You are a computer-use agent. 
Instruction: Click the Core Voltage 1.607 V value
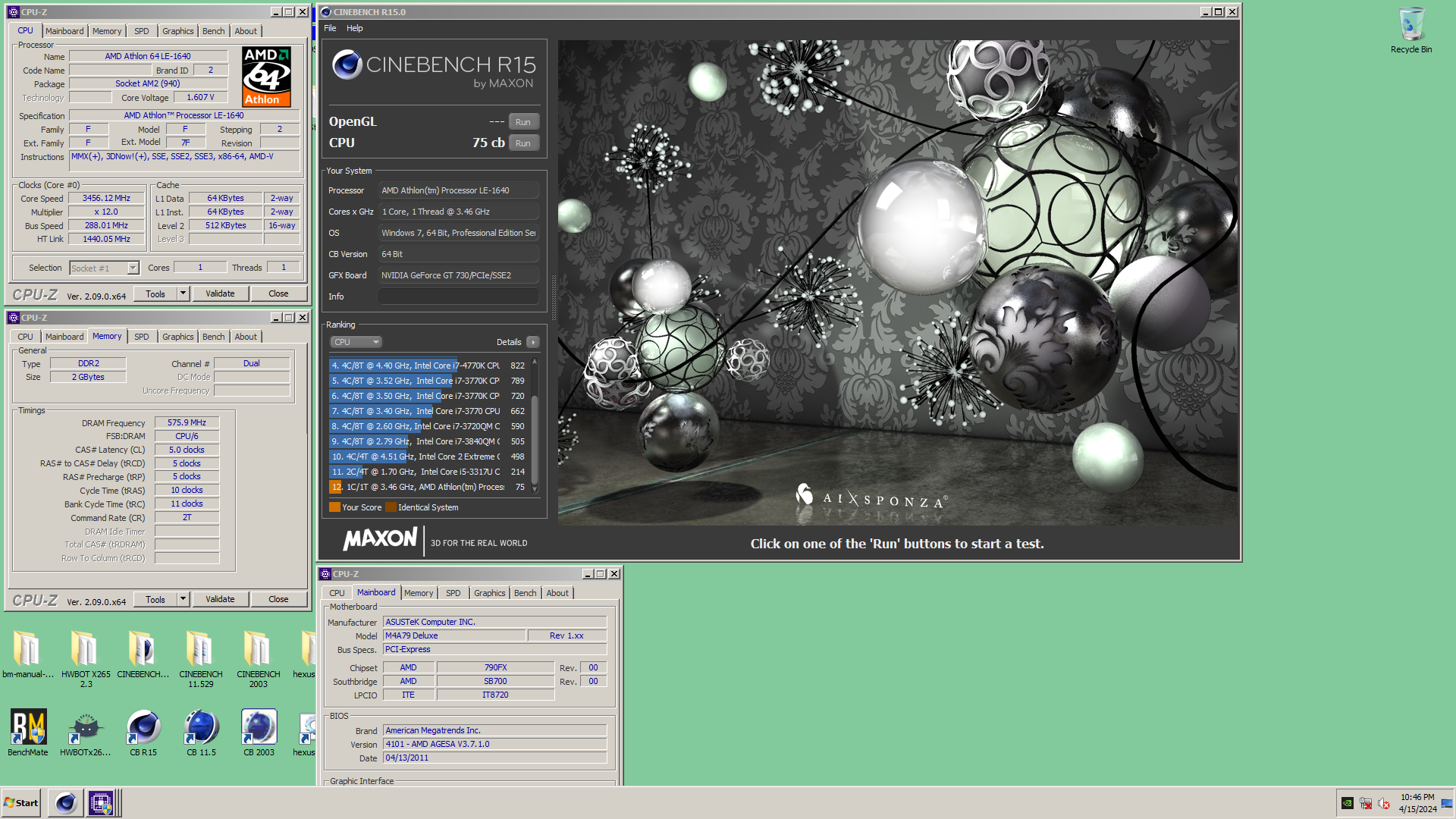[x=200, y=97]
